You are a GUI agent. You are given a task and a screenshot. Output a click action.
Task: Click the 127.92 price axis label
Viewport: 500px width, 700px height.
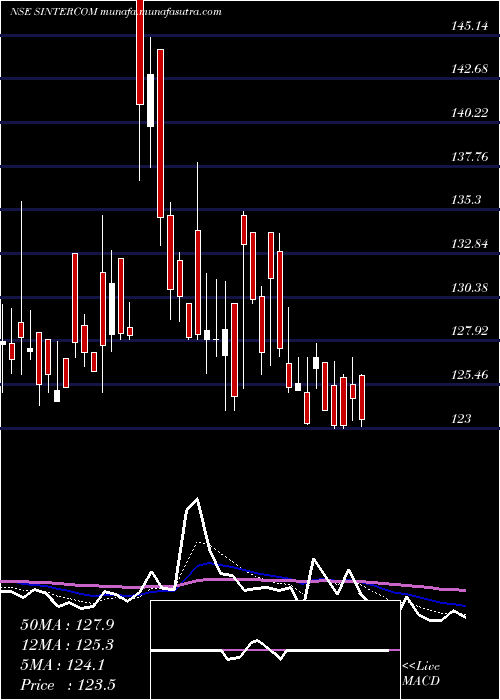(x=470, y=331)
